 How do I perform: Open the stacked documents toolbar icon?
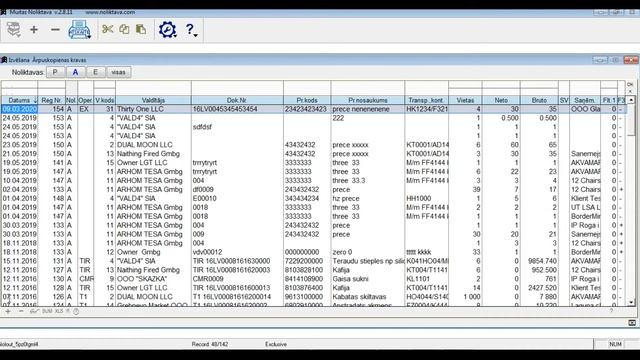tap(13, 30)
